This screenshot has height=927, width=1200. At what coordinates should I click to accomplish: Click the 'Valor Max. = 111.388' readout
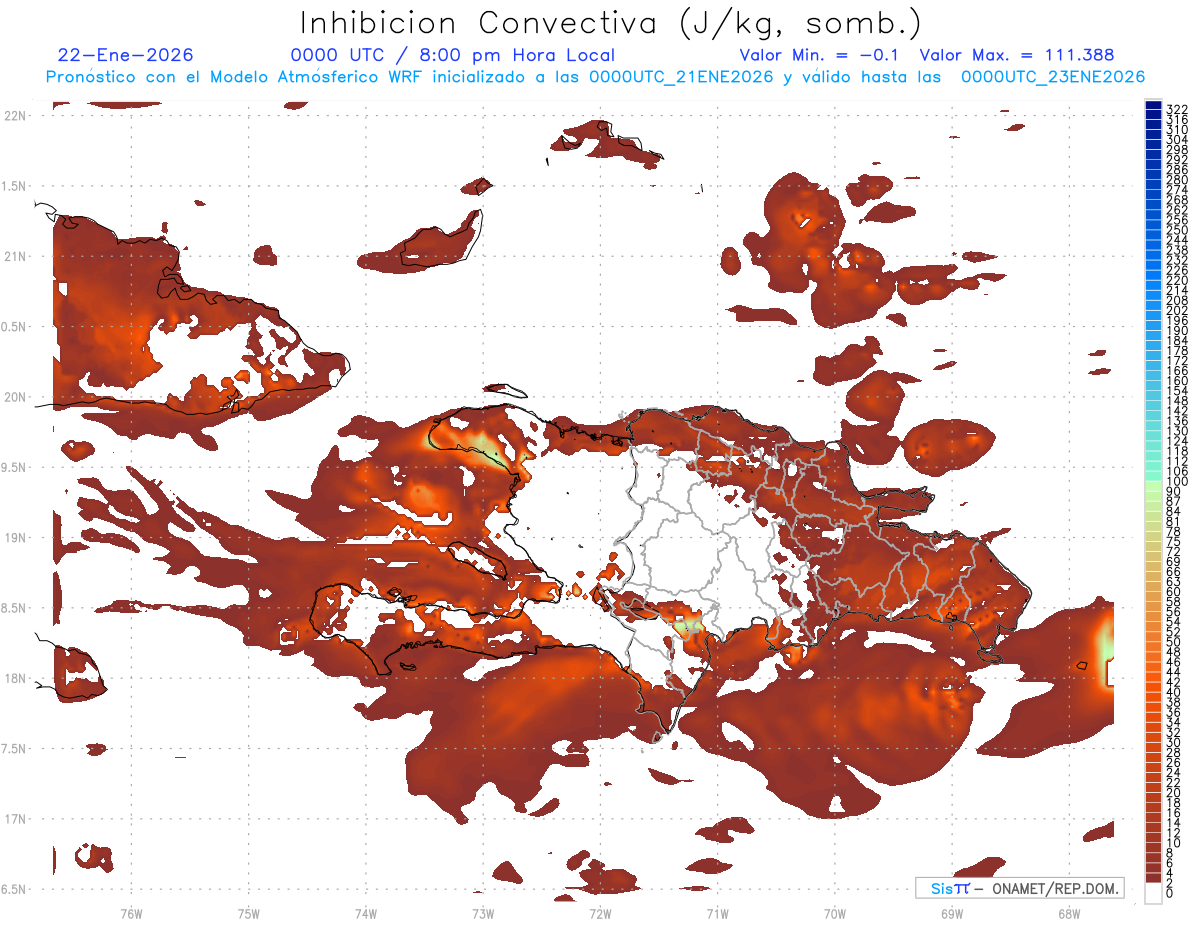pos(1017,55)
